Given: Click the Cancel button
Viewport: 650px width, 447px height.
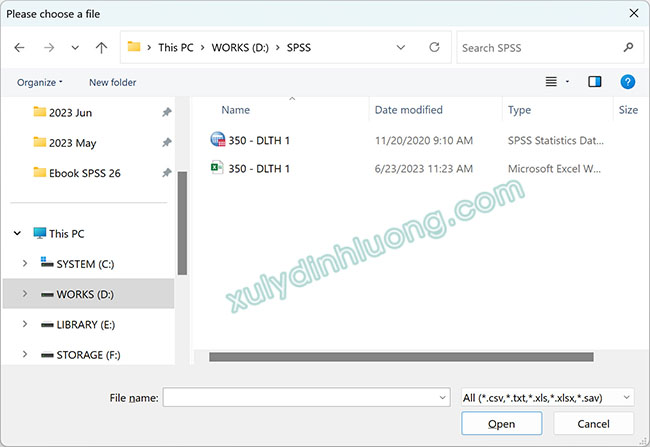Looking at the screenshot, I should click(593, 424).
